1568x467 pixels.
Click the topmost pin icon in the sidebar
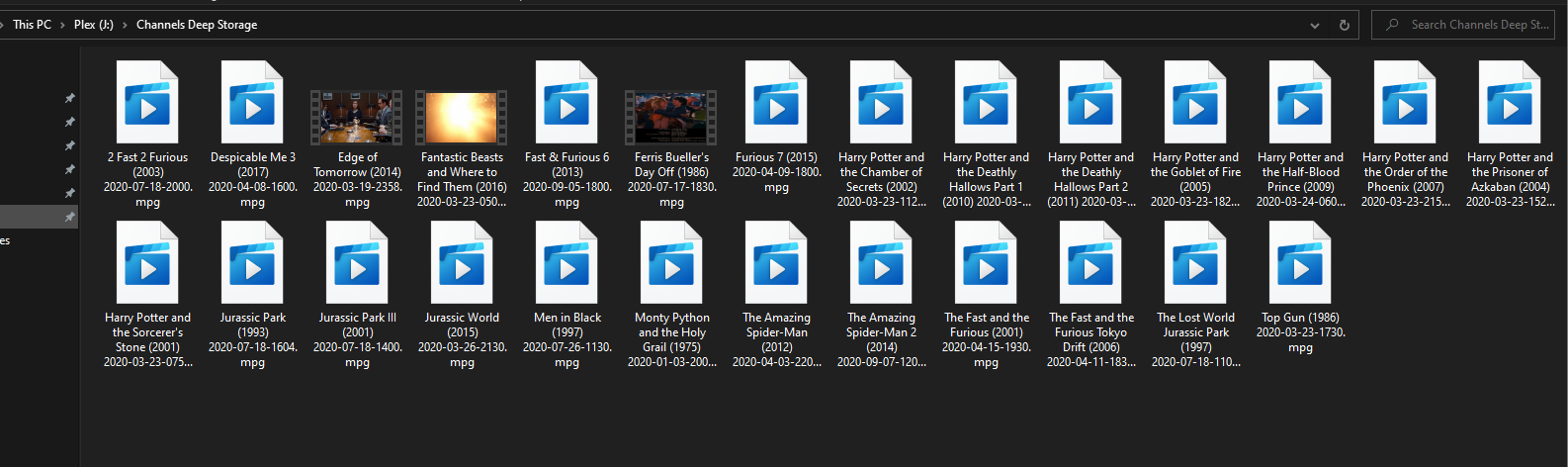[69, 98]
